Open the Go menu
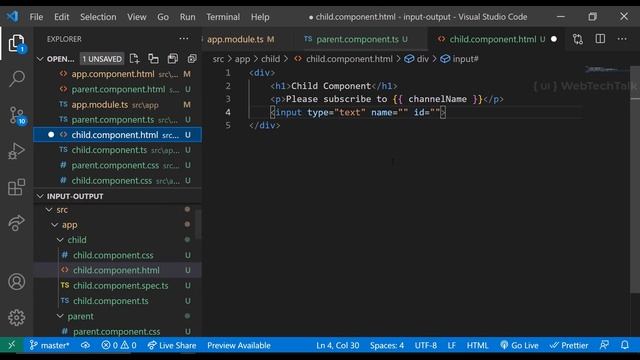 163,17
